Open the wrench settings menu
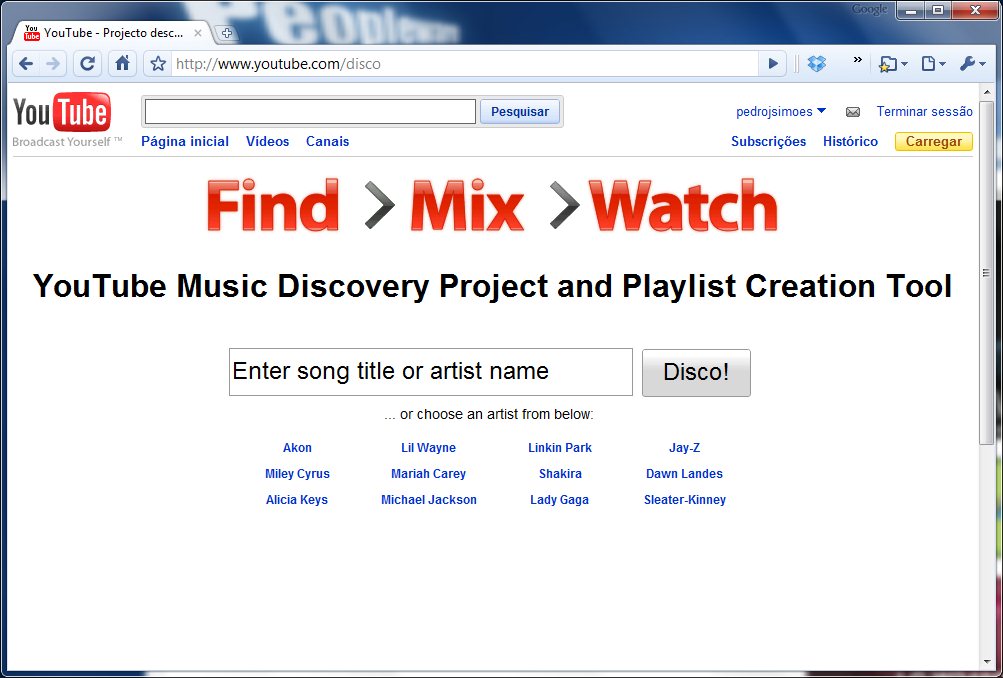The width and height of the screenshot is (1003, 678). [972, 64]
